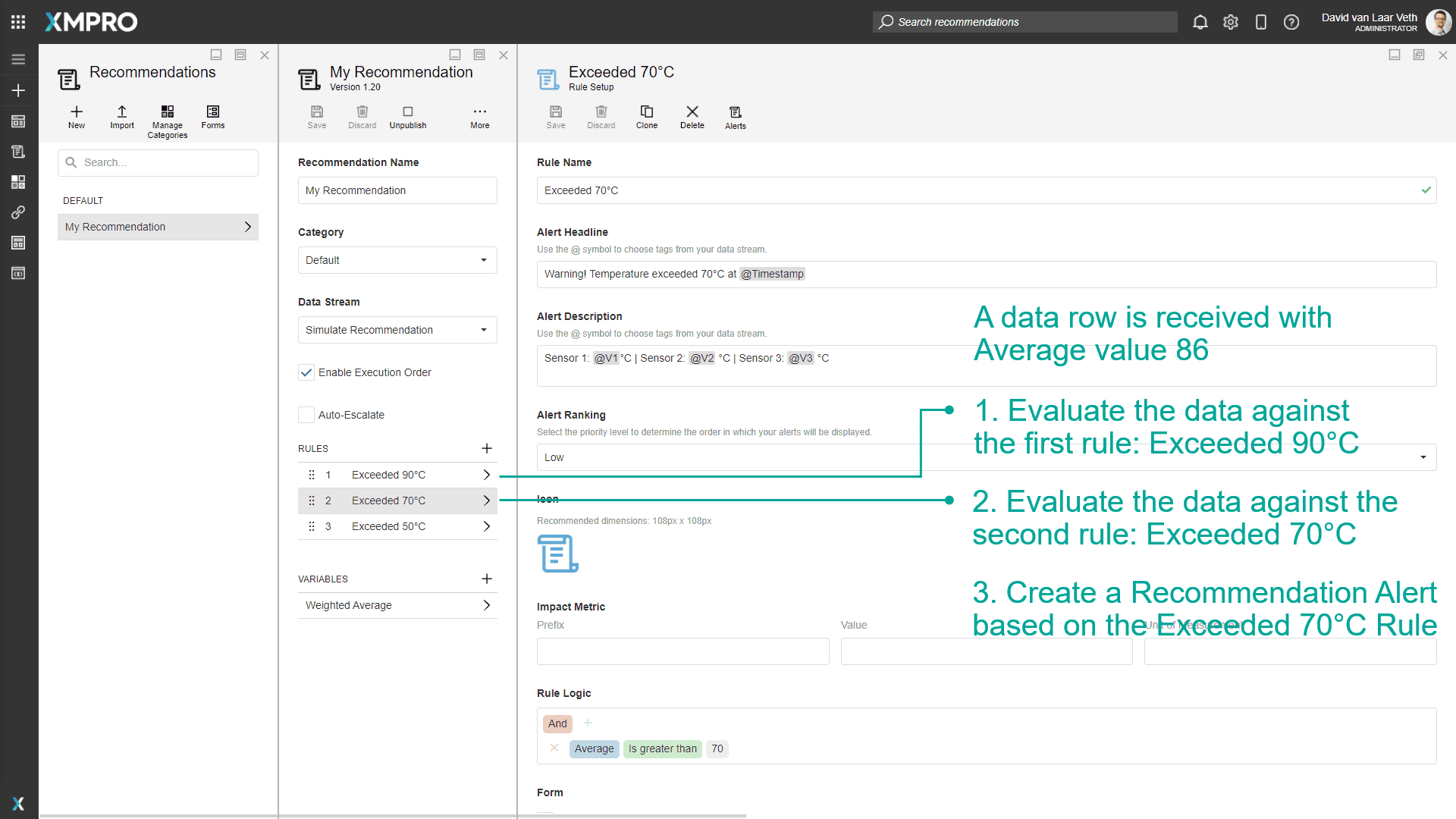Select My Recommendation in the list
The width and height of the screenshot is (1456, 819).
[x=158, y=227]
